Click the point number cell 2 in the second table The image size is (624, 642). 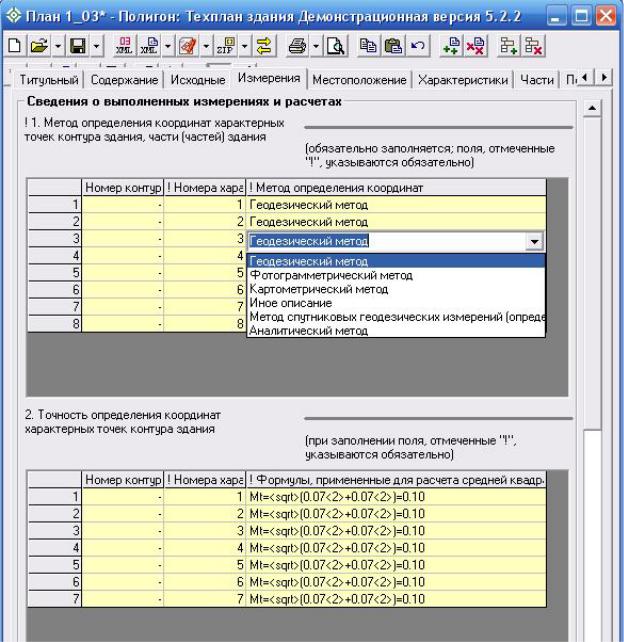click(x=205, y=514)
